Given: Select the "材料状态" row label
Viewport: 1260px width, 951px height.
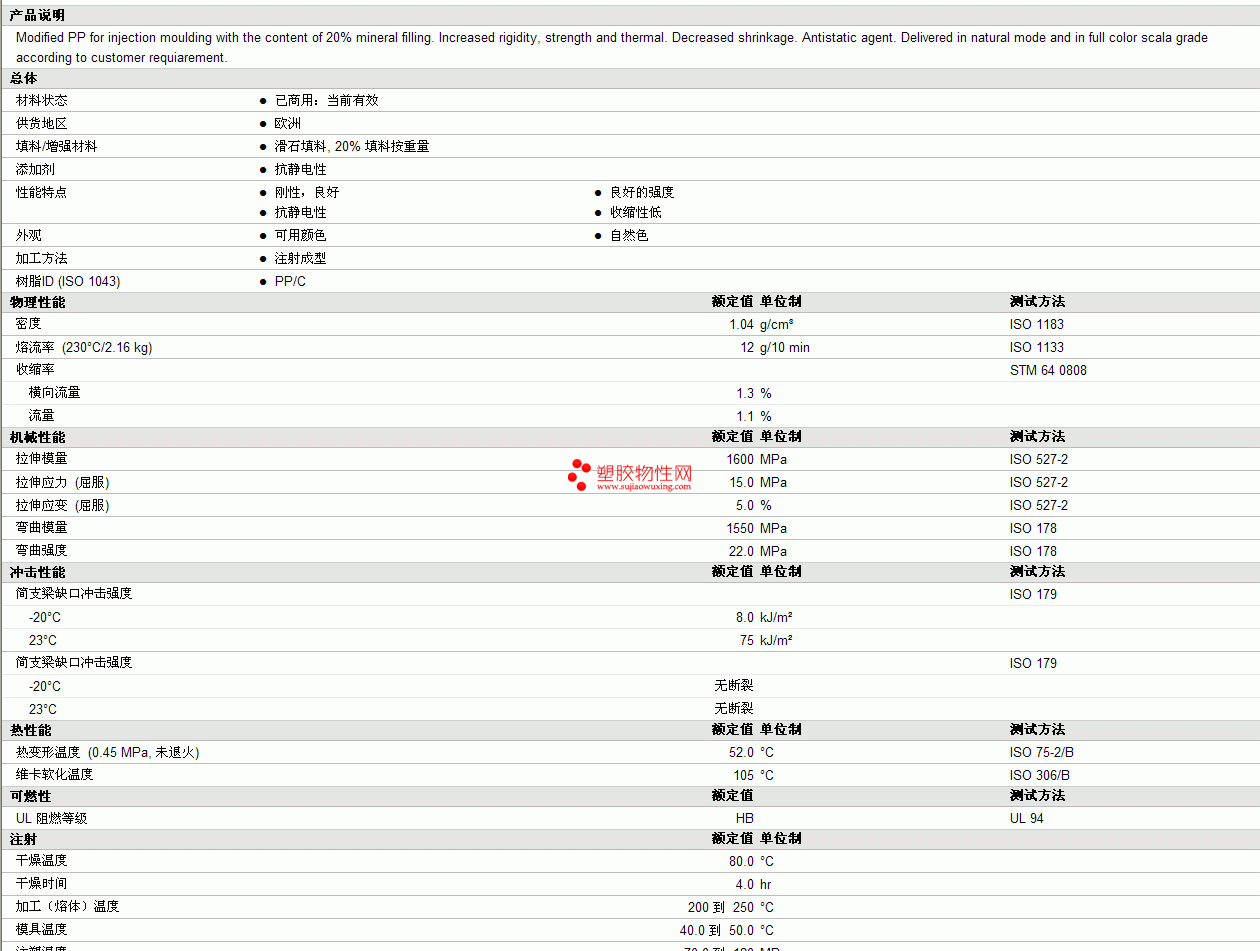Looking at the screenshot, I should pyautogui.click(x=42, y=100).
